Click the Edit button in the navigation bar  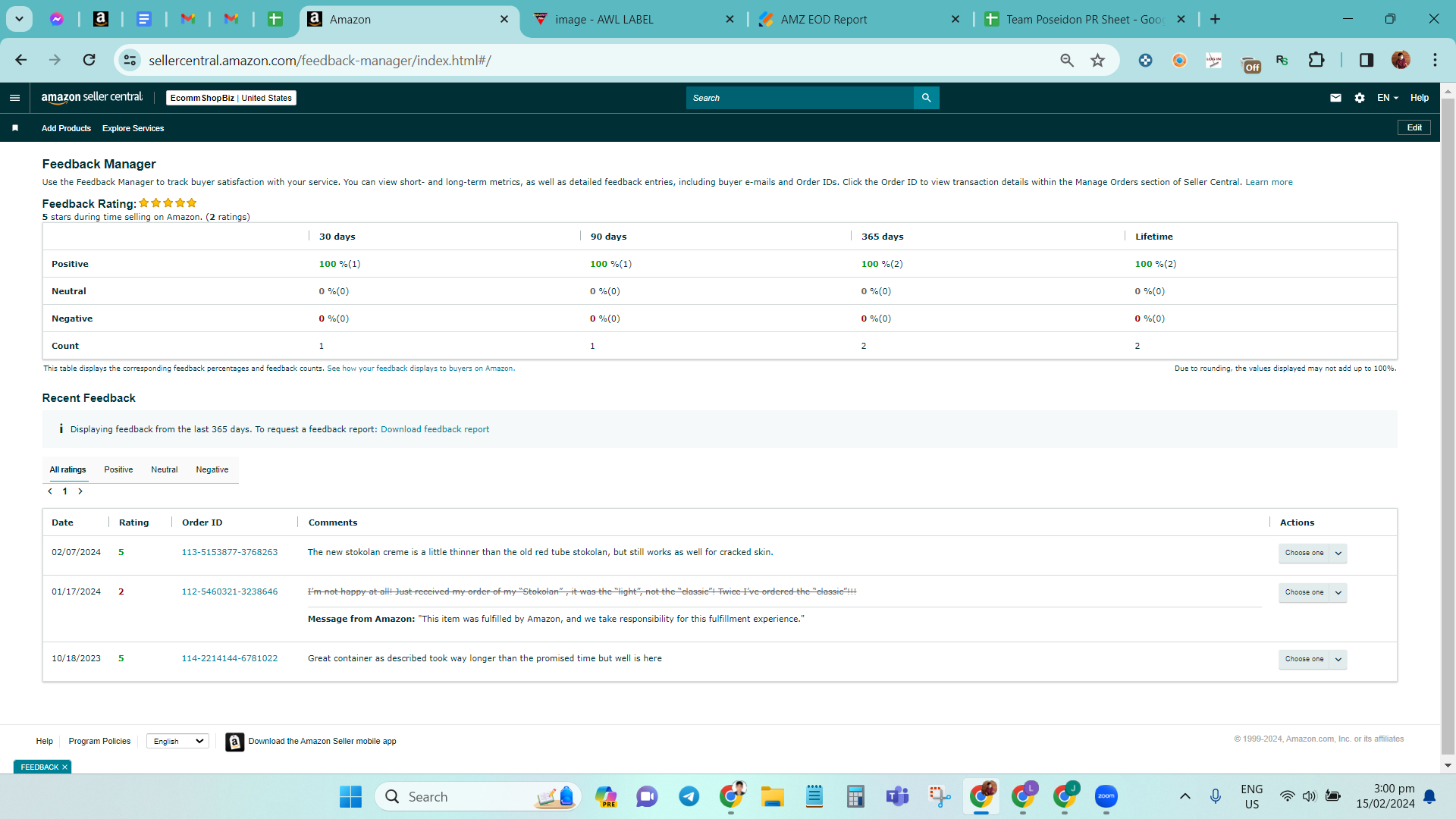pos(1414,127)
